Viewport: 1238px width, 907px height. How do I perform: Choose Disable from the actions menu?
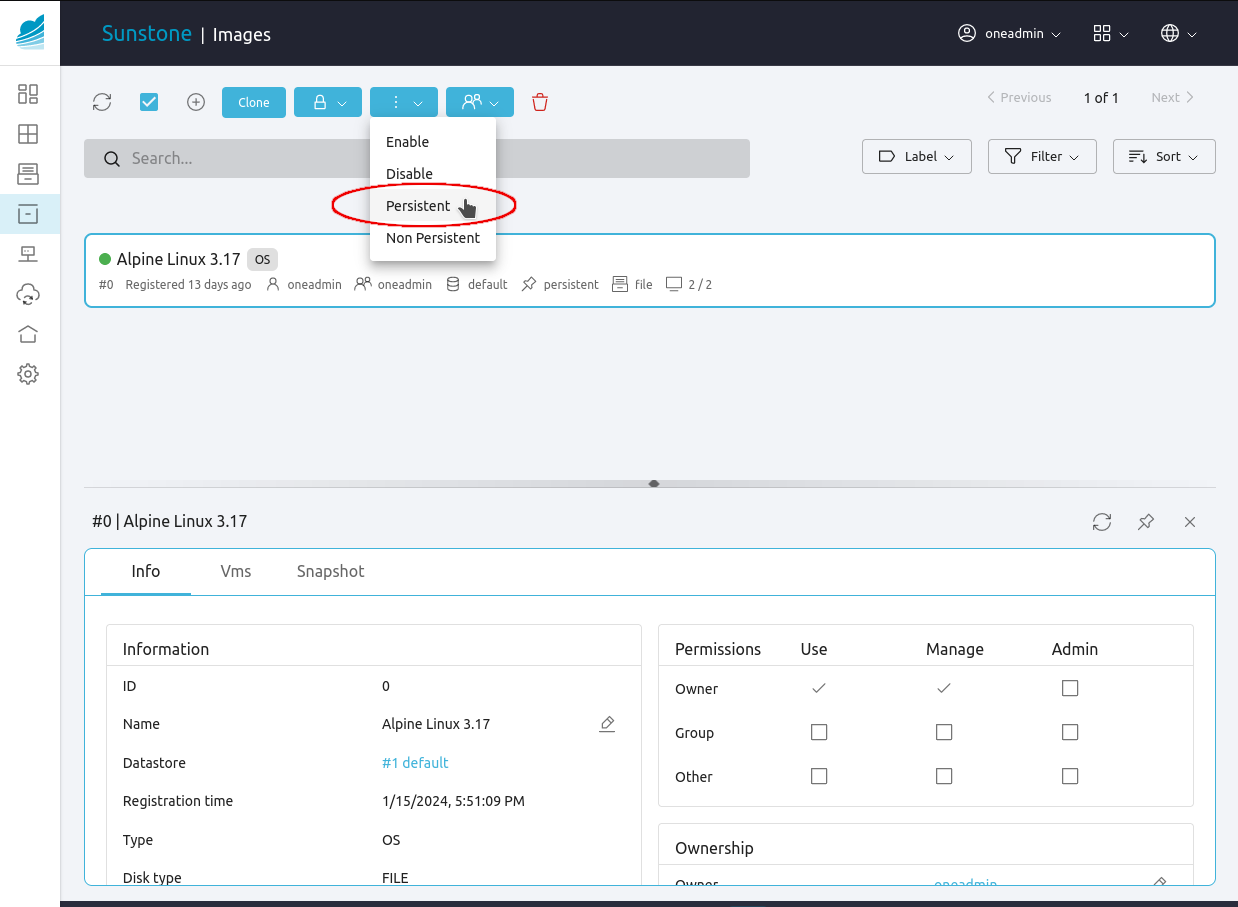coord(433,174)
